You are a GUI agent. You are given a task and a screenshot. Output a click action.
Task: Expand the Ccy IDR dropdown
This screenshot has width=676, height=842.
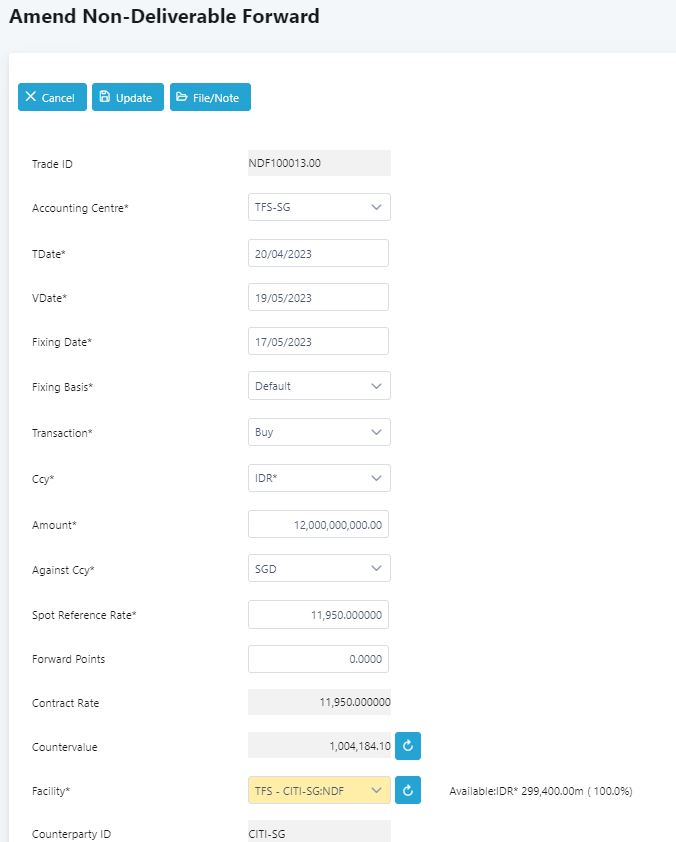click(x=319, y=478)
